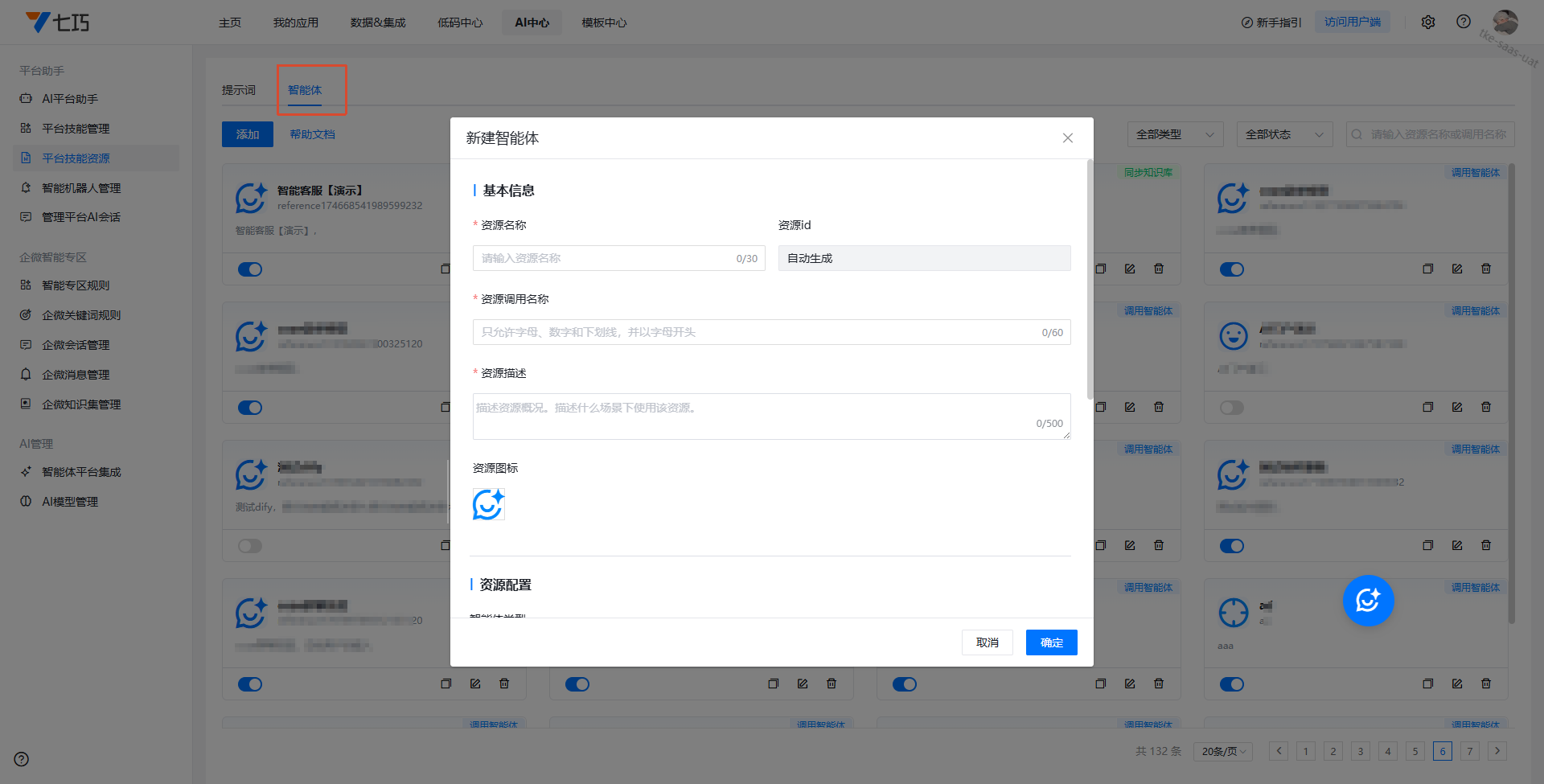
Task: Click the help circle icon at sidebar bottom
Action: point(22,759)
